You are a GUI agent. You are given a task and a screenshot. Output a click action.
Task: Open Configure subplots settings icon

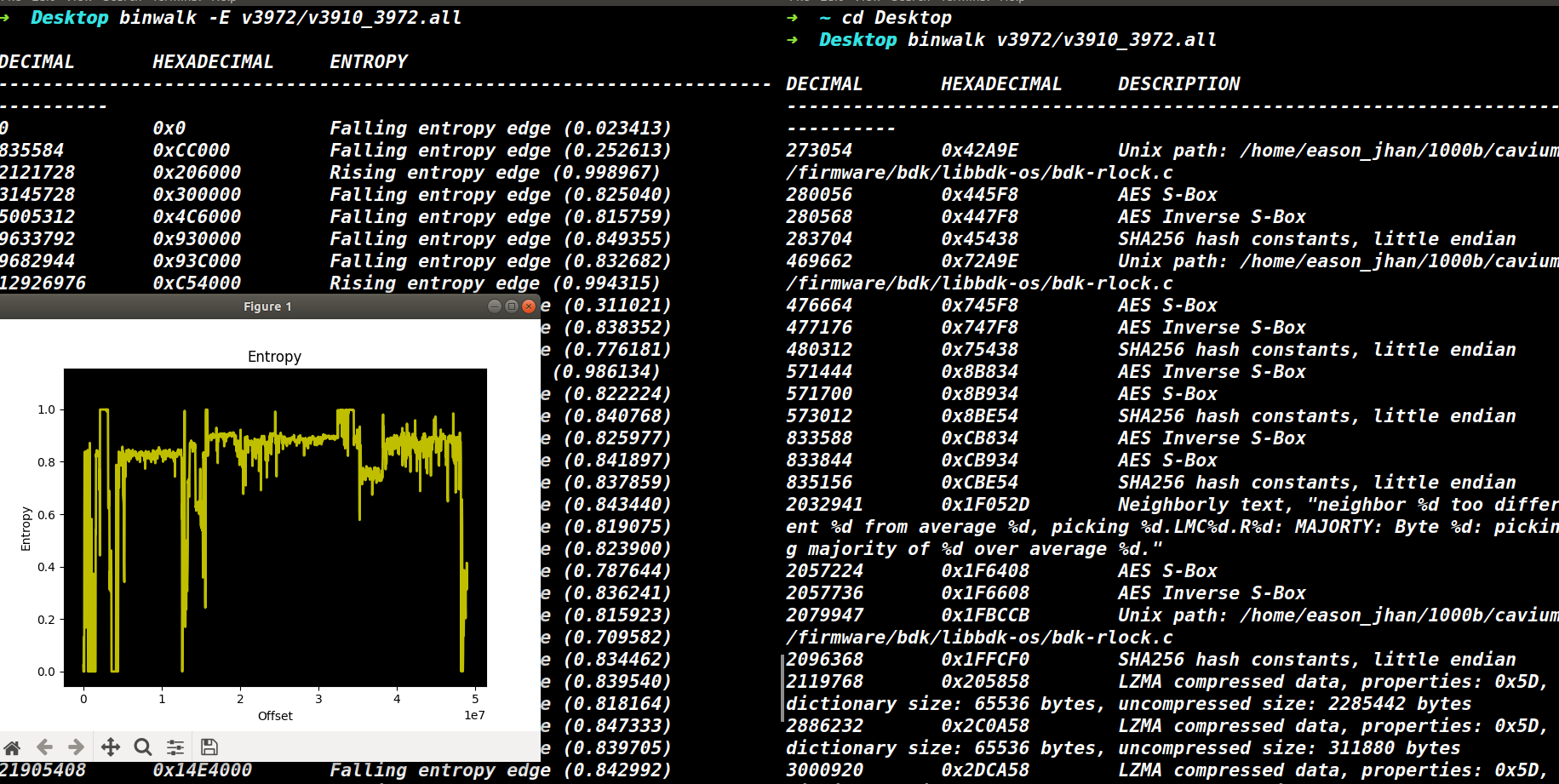tap(175, 747)
